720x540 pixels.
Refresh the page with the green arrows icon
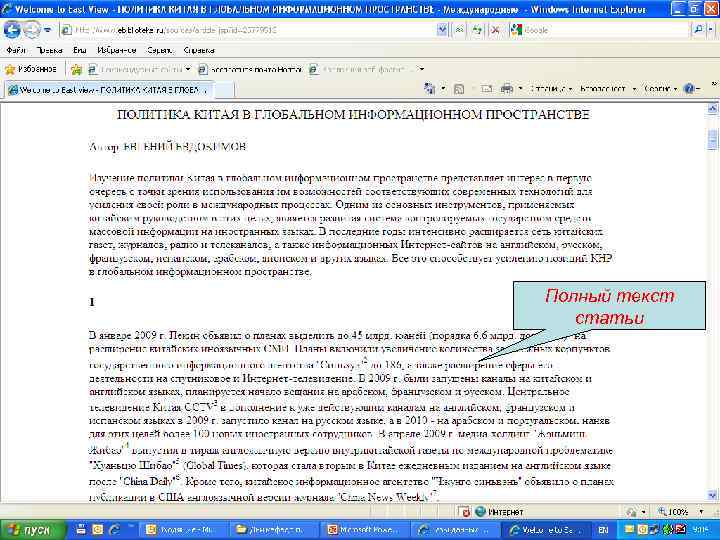pyautogui.click(x=477, y=30)
